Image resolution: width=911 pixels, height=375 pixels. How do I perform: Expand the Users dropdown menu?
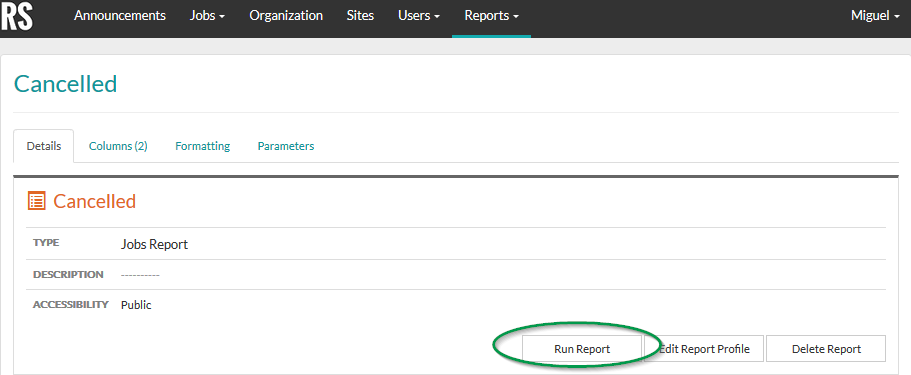pos(419,16)
